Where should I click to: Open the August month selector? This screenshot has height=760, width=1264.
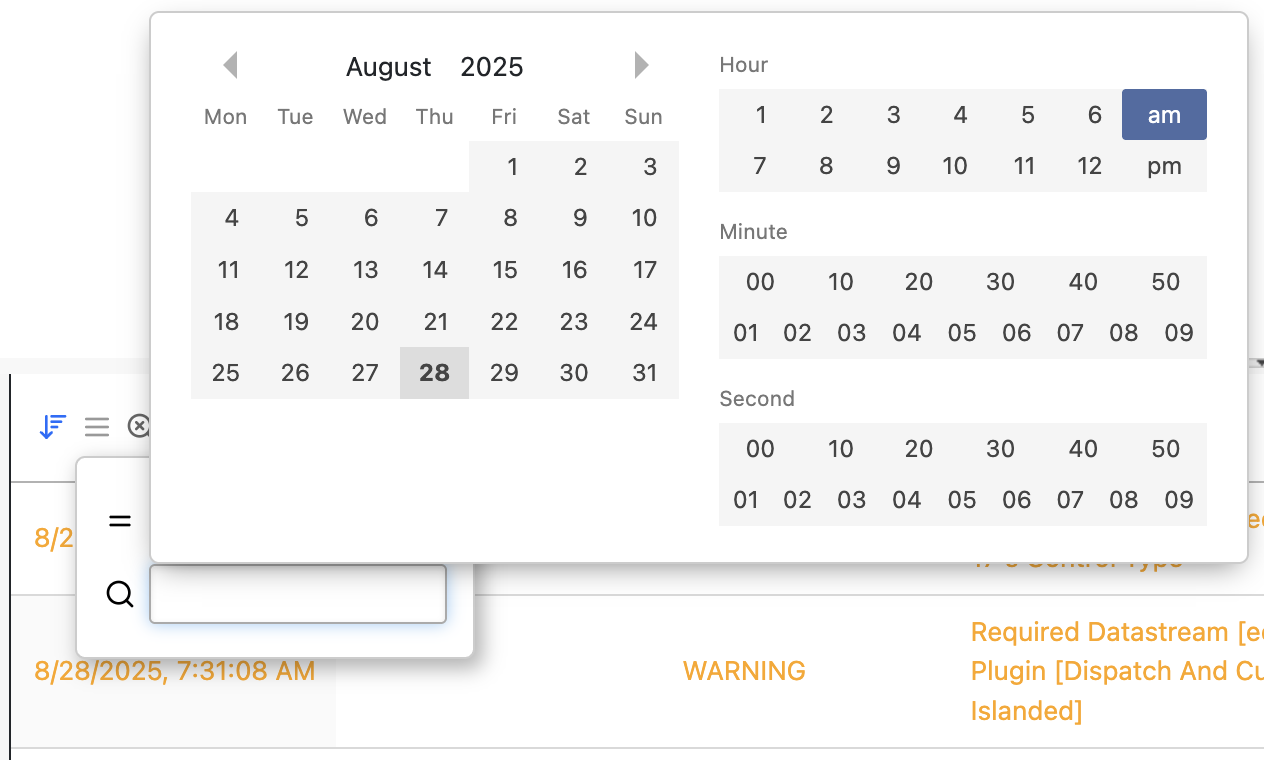point(389,67)
